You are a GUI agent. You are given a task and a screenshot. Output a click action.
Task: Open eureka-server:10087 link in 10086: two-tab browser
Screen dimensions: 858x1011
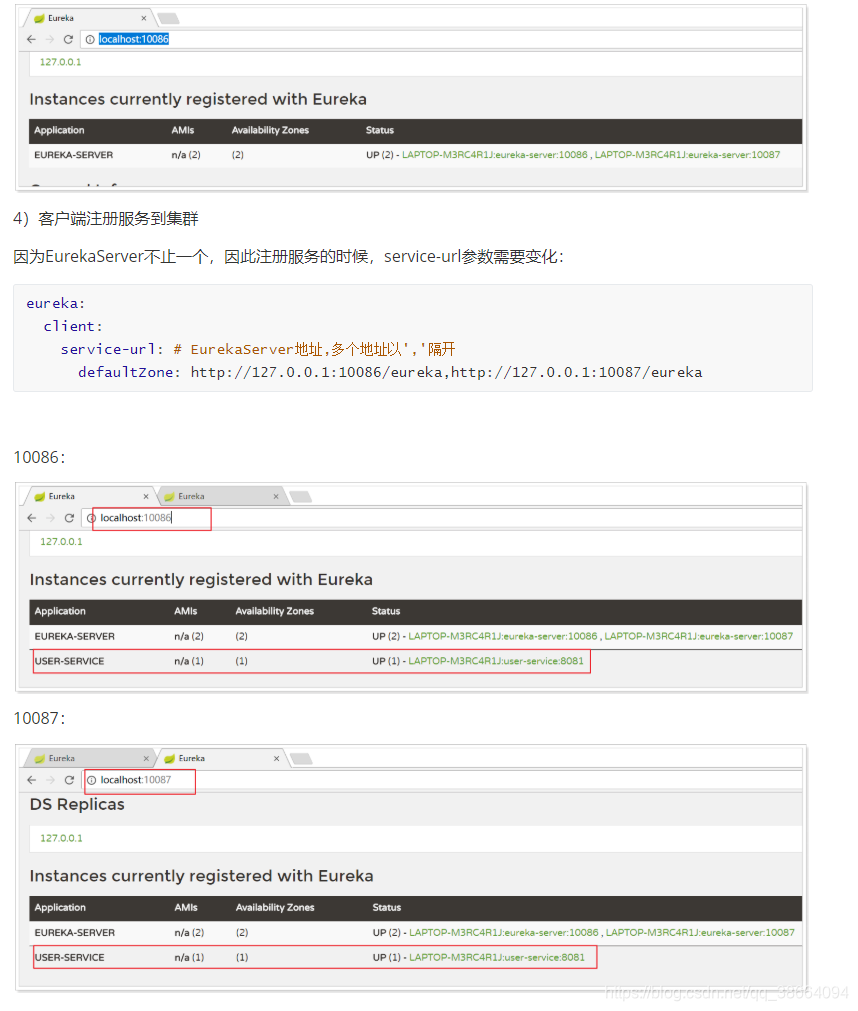point(699,636)
